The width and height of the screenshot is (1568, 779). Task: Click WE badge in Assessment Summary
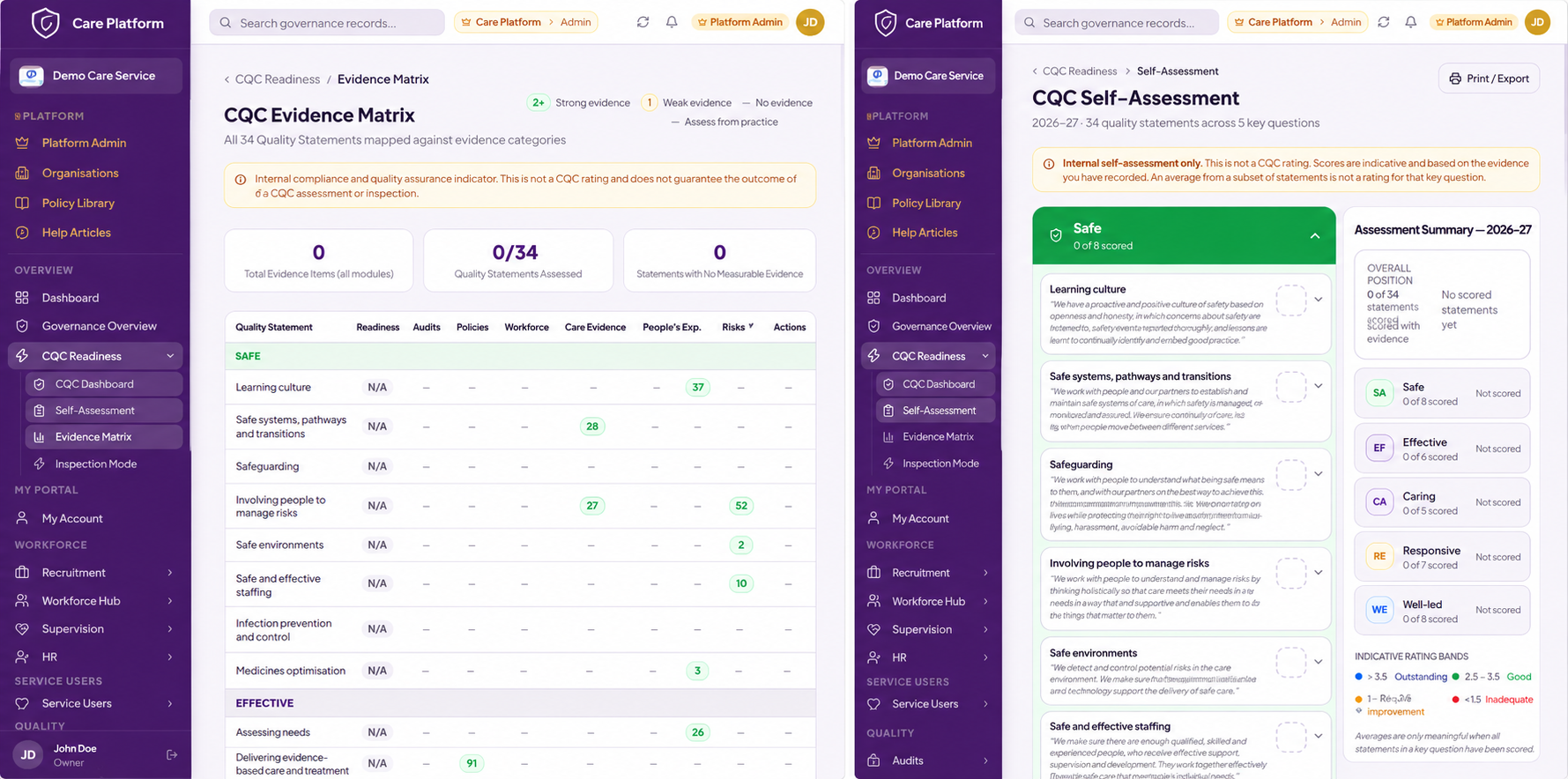coord(1379,610)
